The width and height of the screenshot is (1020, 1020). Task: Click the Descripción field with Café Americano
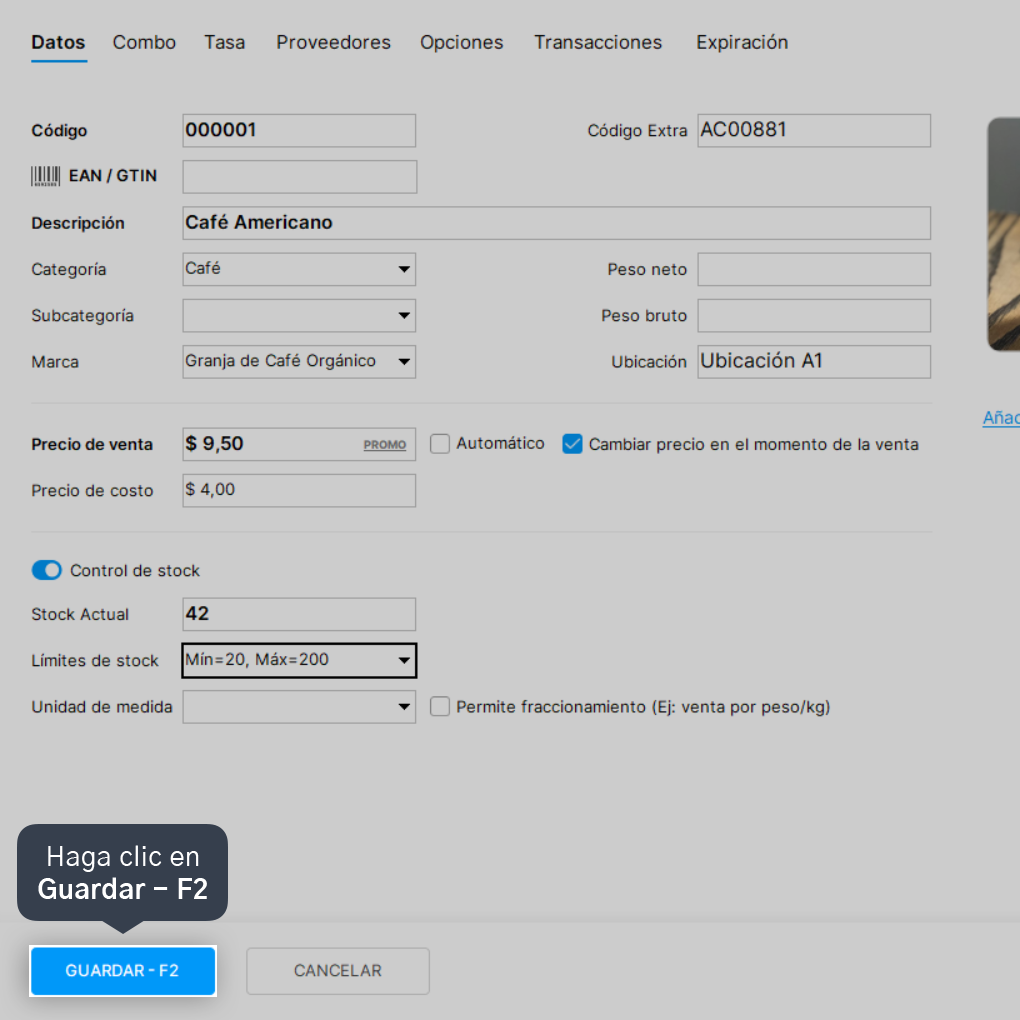pyautogui.click(x=557, y=223)
